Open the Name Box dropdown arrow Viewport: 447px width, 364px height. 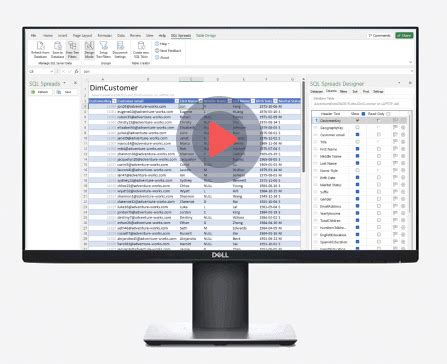coord(52,71)
